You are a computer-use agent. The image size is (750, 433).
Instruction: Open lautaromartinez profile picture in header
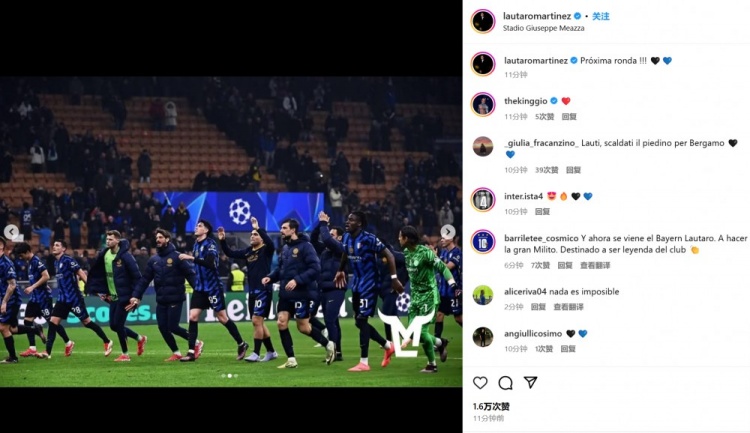(483, 21)
